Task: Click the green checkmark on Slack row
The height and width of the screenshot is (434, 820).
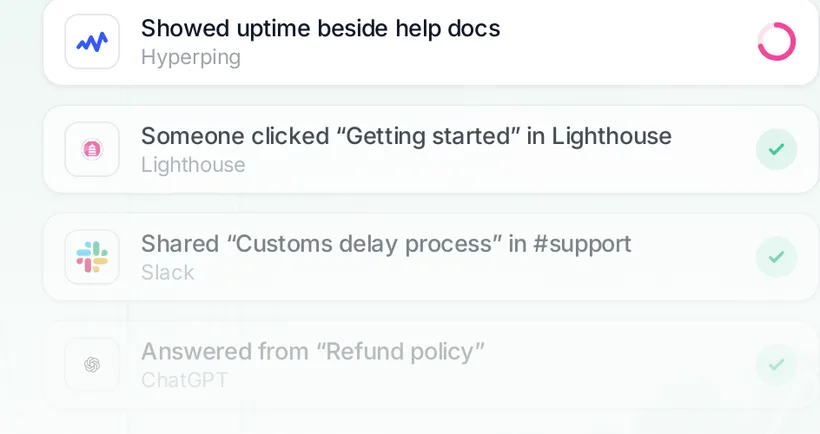Action: tap(777, 257)
